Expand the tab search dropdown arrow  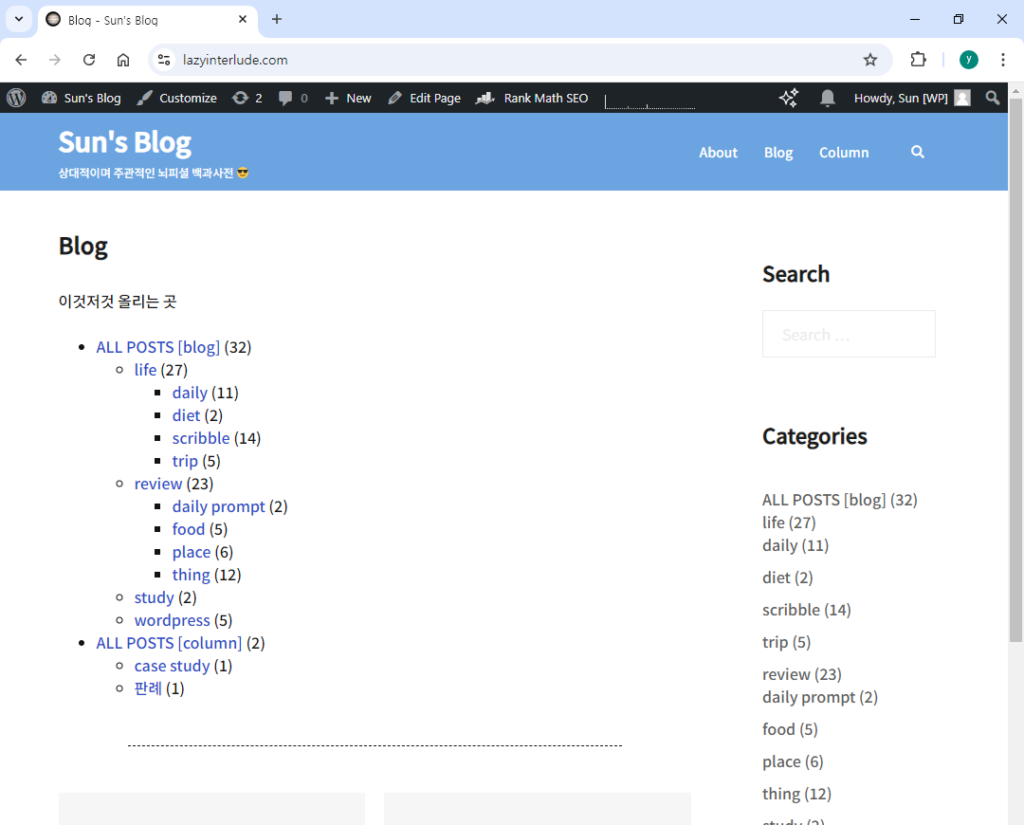18,19
